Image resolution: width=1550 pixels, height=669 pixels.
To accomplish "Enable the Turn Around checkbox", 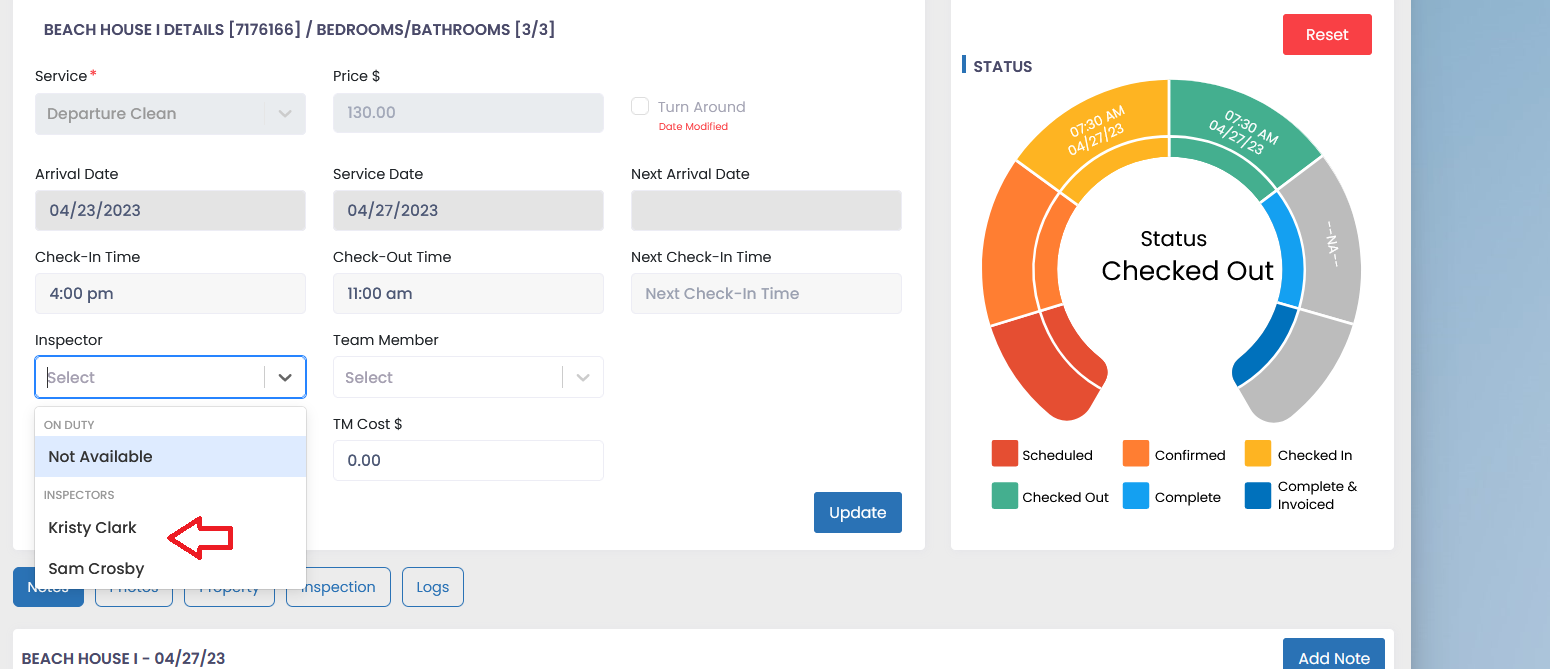I will [639, 106].
